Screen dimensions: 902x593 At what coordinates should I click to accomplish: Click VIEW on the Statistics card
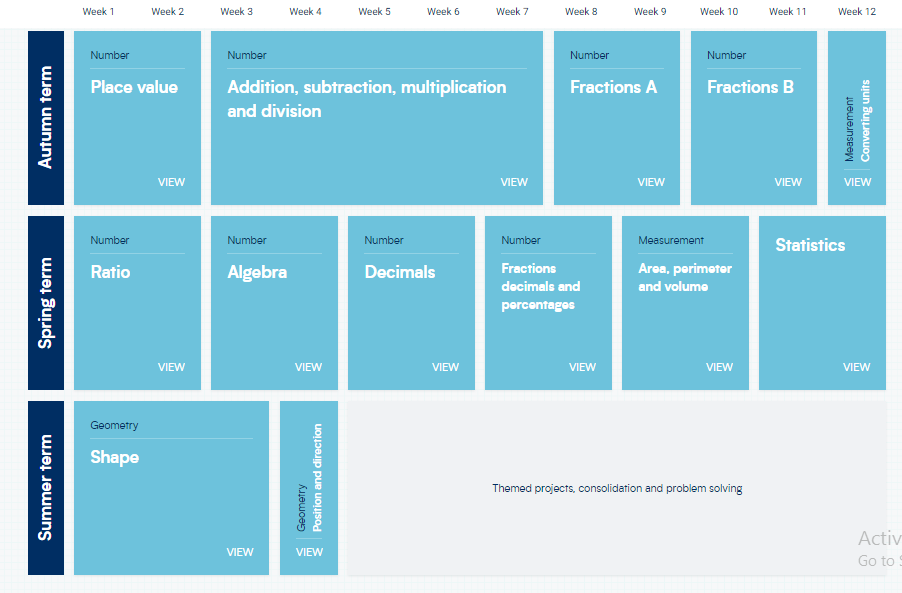tap(856, 367)
